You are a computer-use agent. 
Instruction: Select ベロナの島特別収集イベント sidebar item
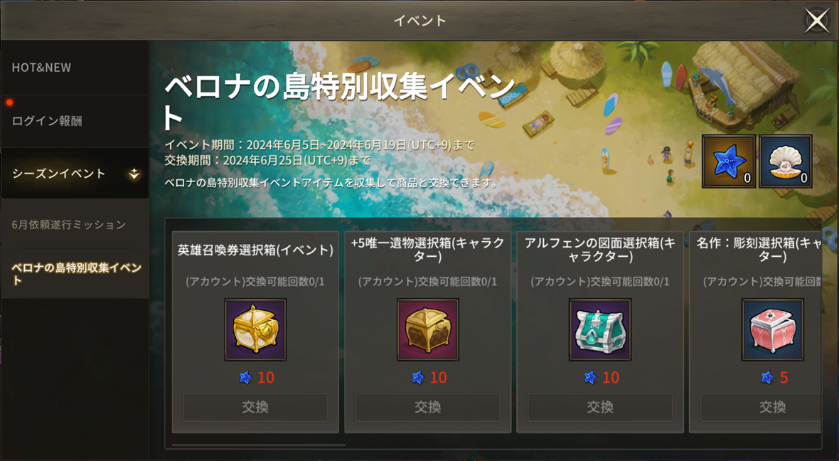click(x=75, y=274)
